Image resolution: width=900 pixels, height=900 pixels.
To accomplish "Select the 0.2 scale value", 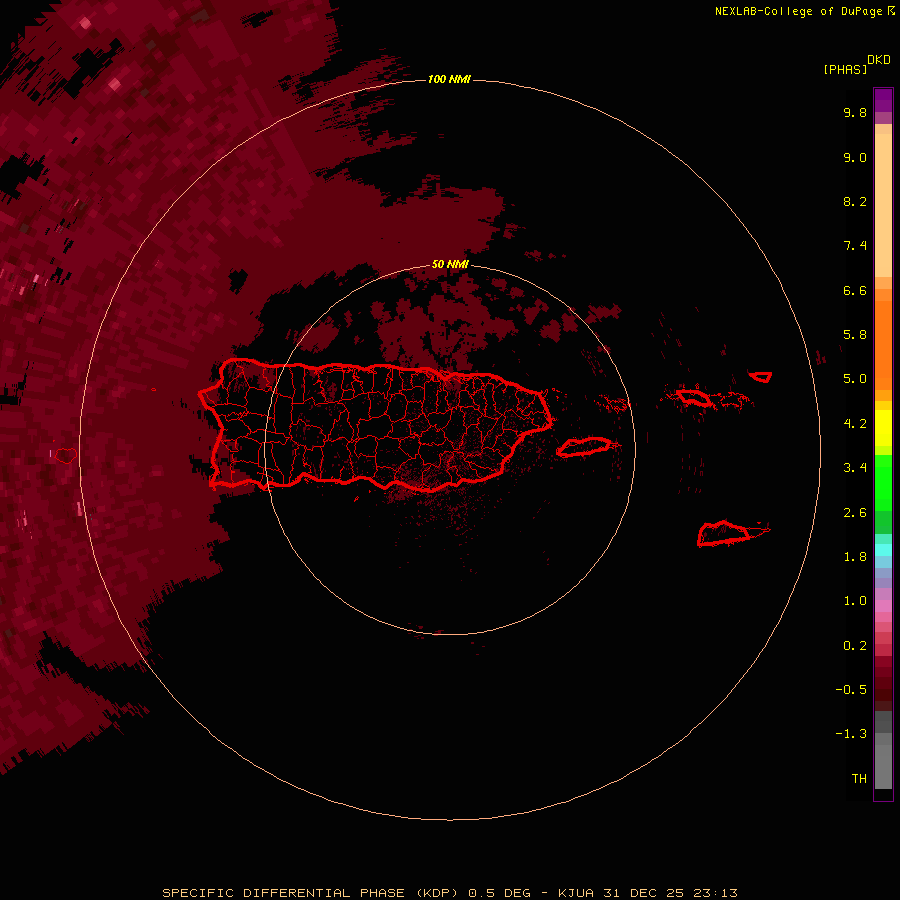I will coord(855,646).
